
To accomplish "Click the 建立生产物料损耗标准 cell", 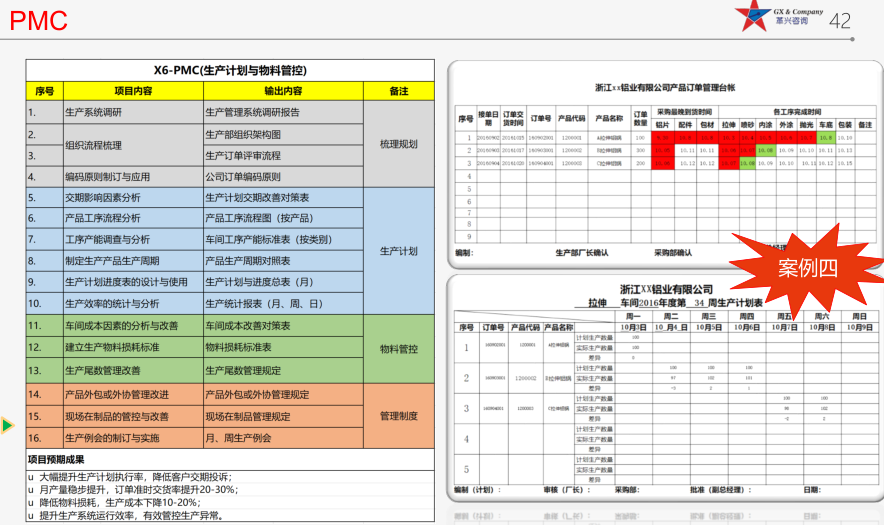I will [133, 347].
